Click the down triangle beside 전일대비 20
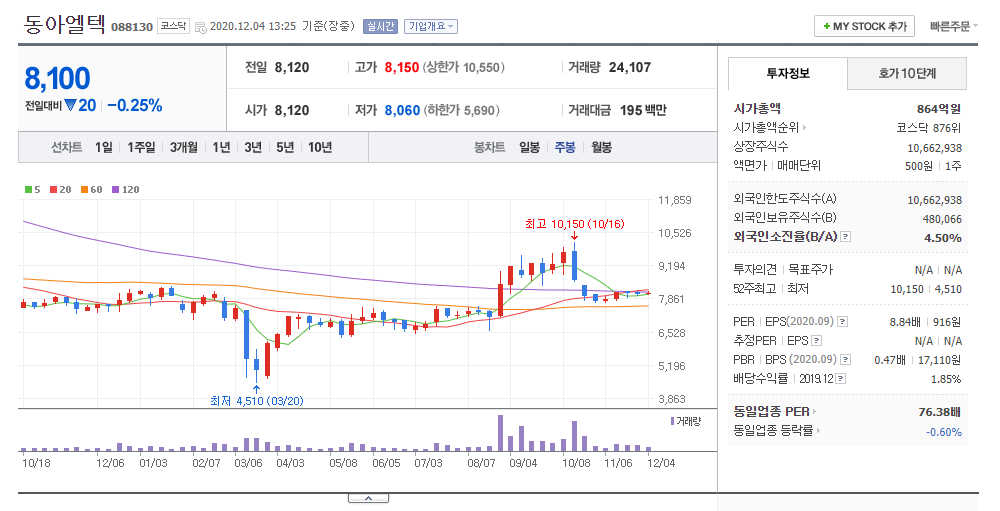The width and height of the screenshot is (1000, 511). point(70,105)
